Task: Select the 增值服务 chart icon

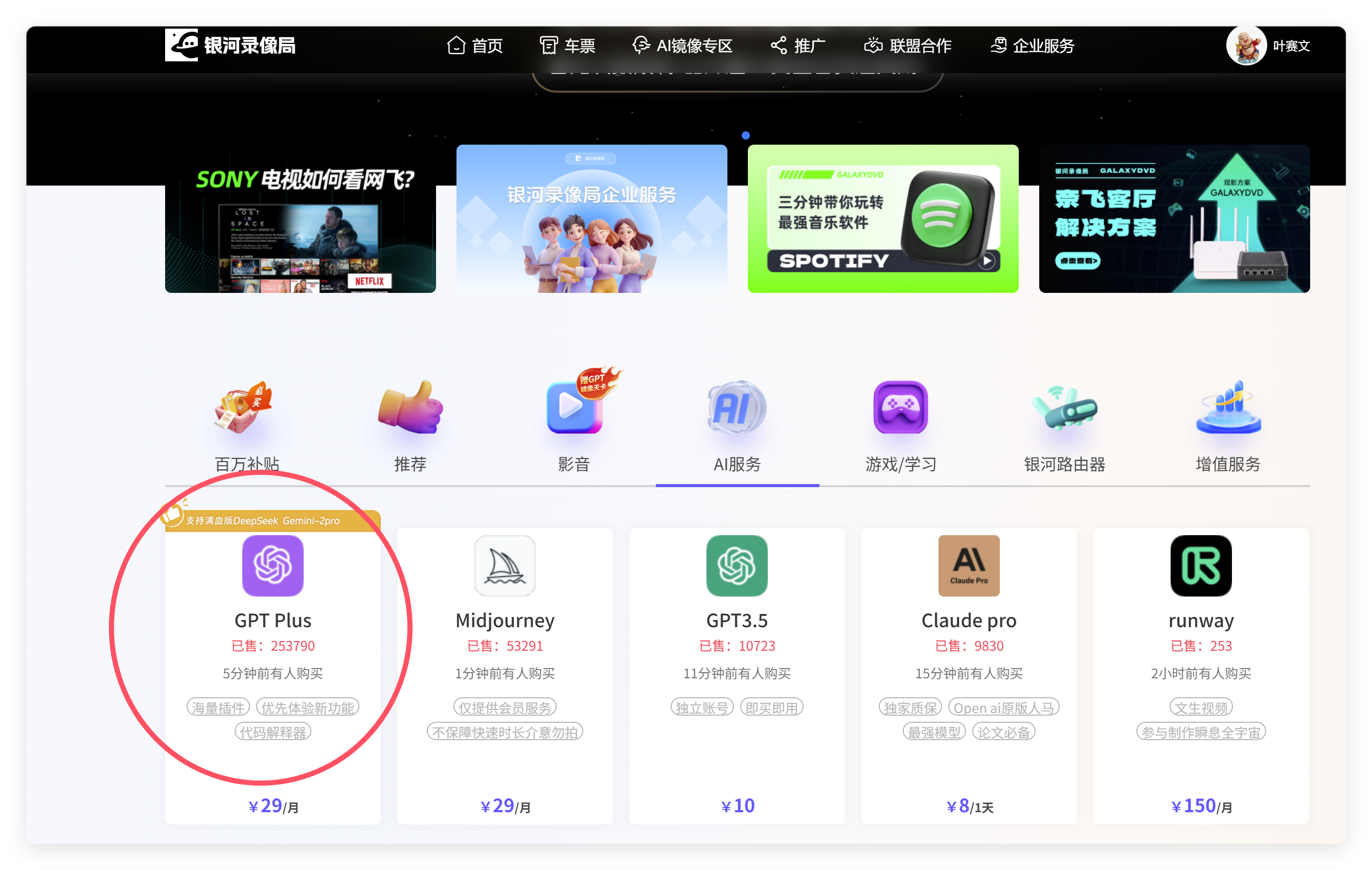Action: point(1228,407)
